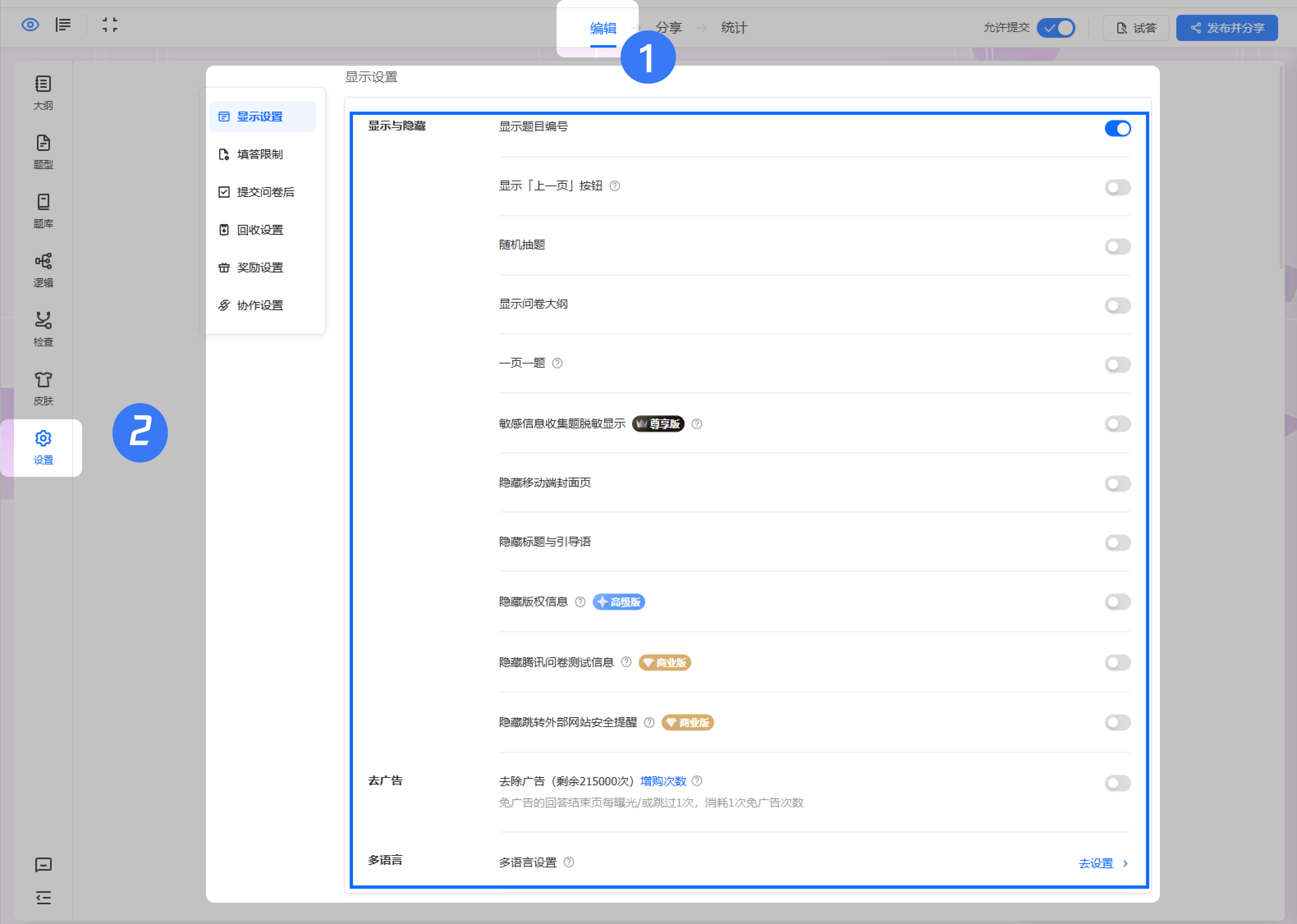Viewport: 1297px width, 924px height.
Task: Enable 隐藏跳转外部网站安全提醒 switch
Action: (x=1118, y=723)
